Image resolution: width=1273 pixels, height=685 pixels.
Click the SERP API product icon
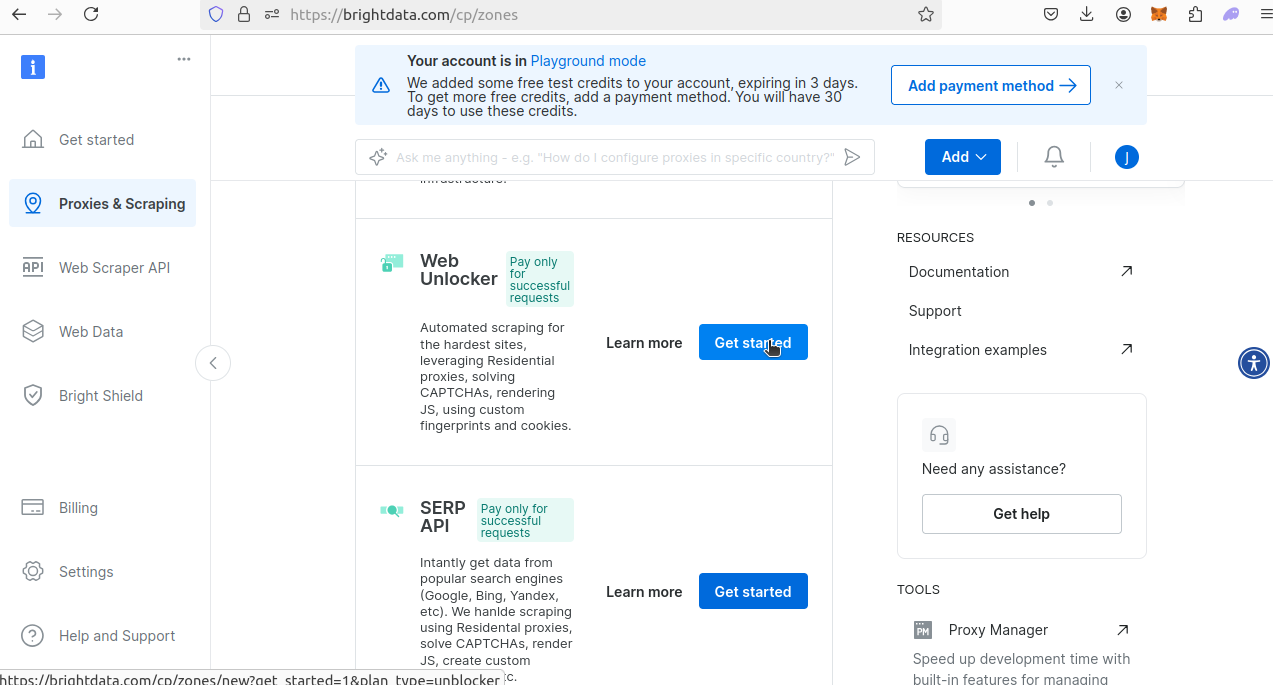pos(392,511)
